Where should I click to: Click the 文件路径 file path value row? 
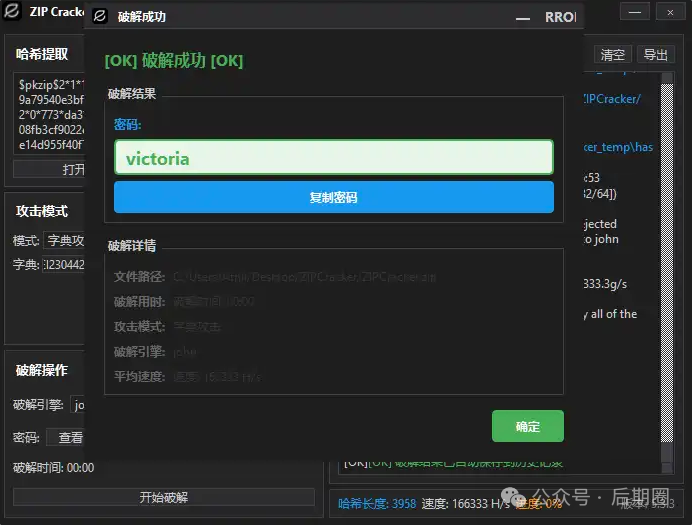click(275, 277)
